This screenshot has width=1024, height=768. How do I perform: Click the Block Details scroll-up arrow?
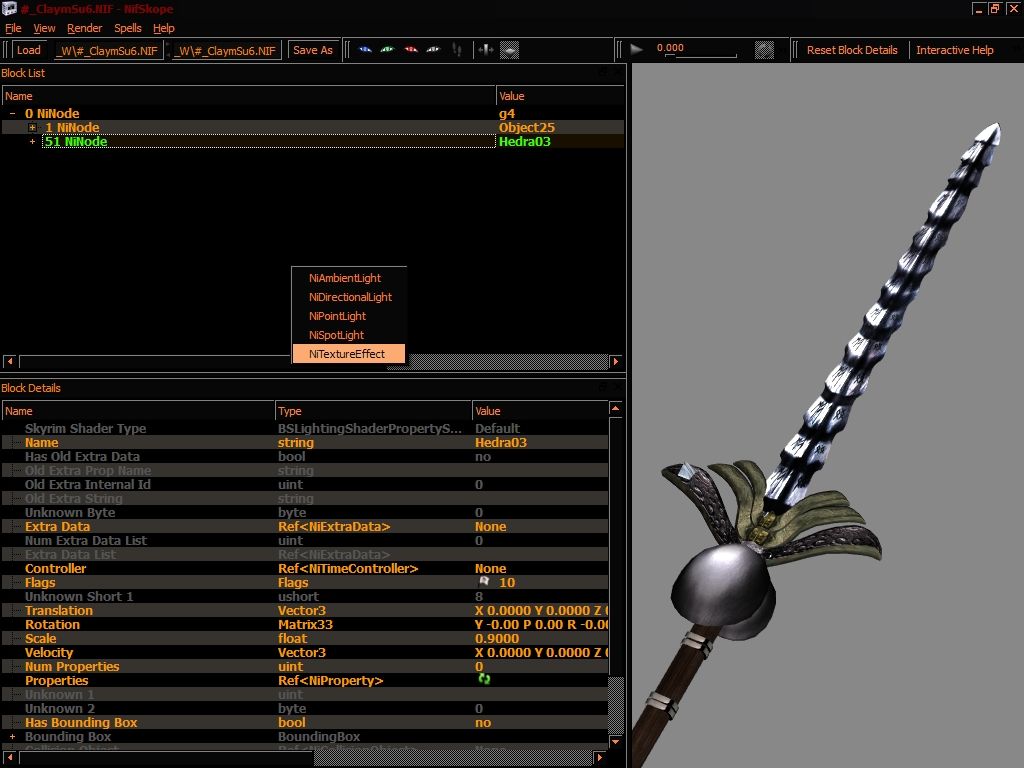pos(615,409)
